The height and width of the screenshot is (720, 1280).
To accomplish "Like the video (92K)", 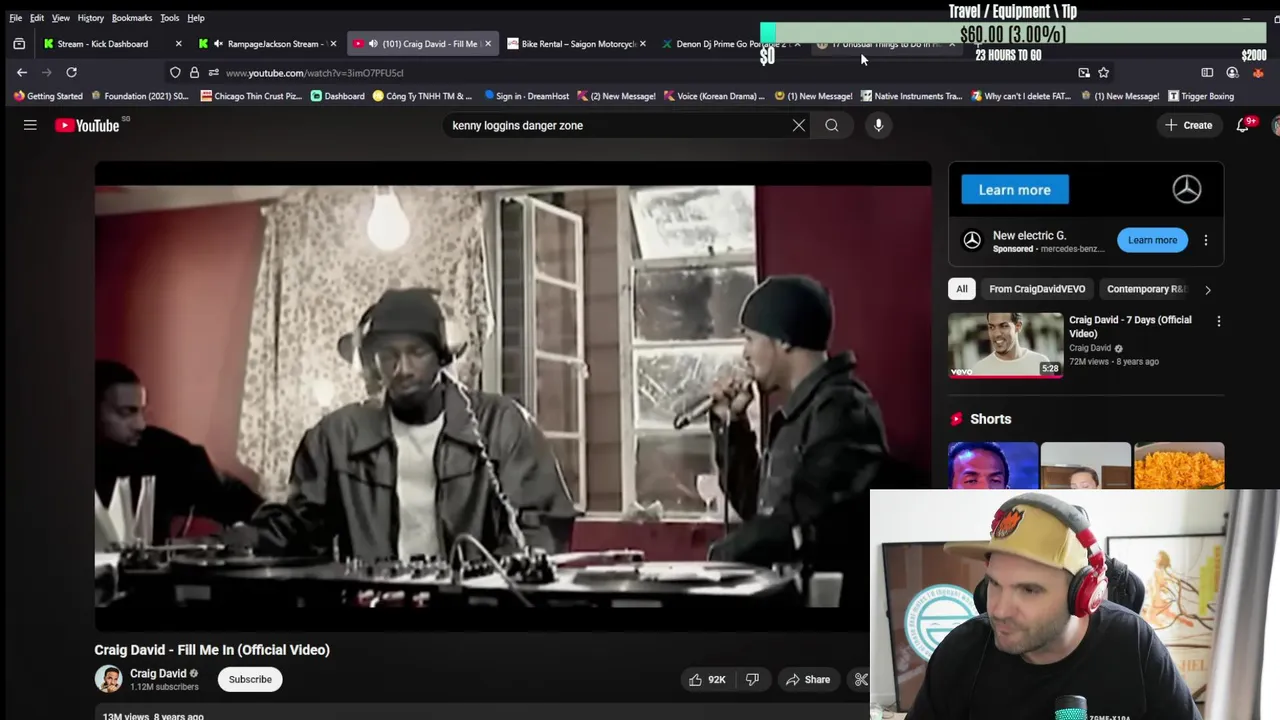I will point(708,680).
